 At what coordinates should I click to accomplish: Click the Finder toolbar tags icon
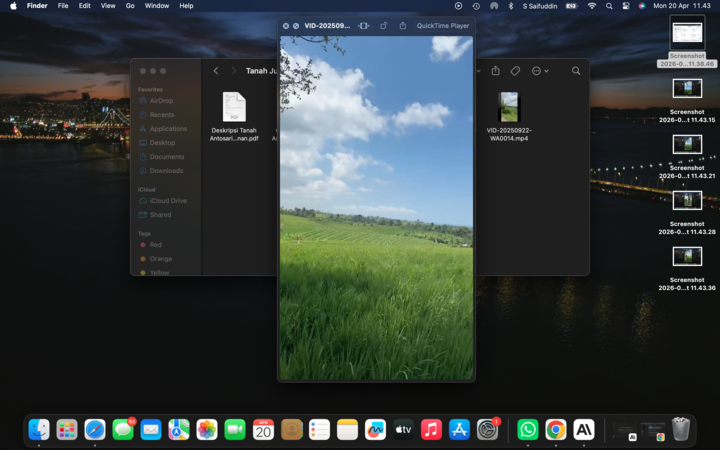515,71
